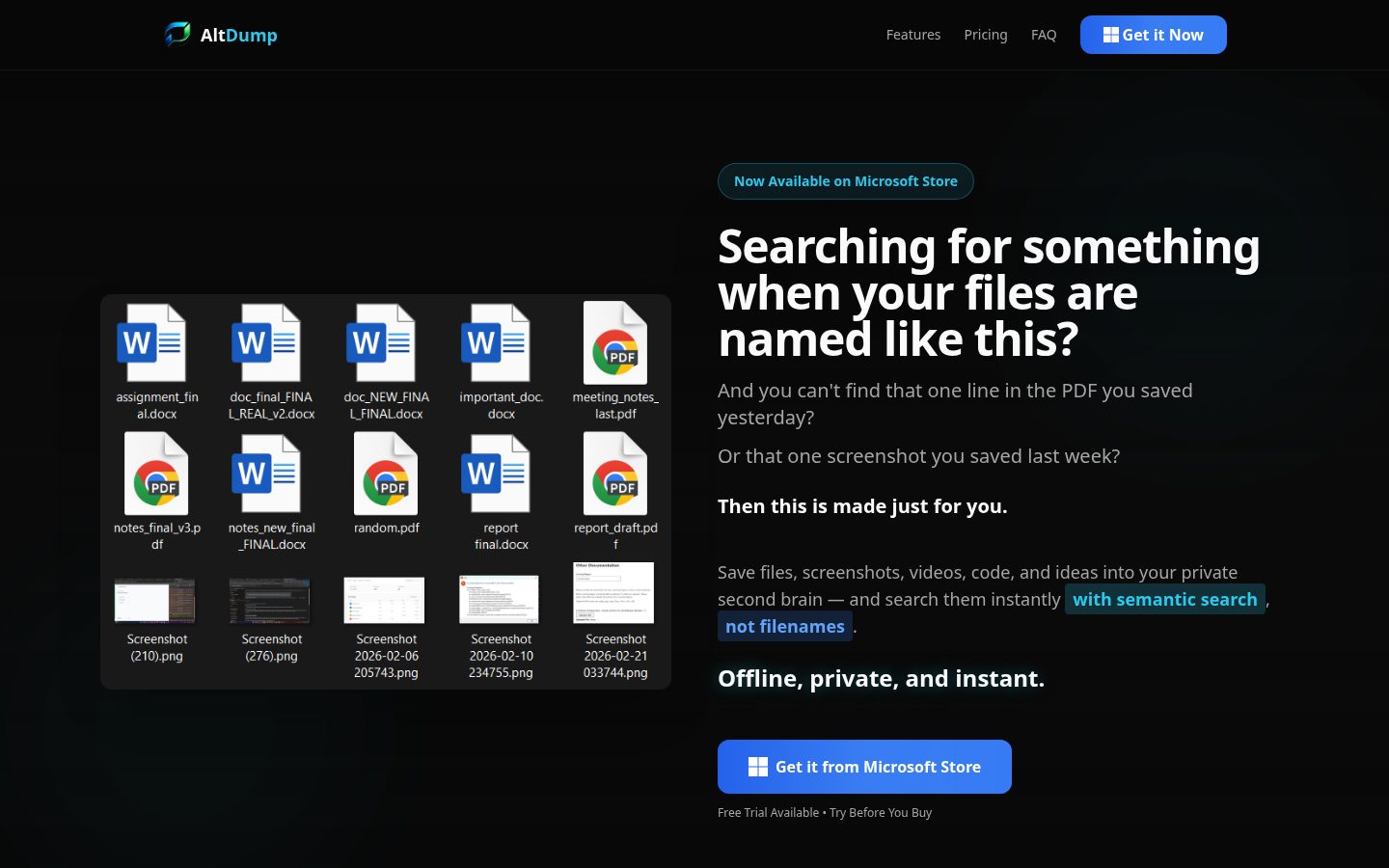Image resolution: width=1389 pixels, height=868 pixels.
Task: Click 'Free Trial Available • Try Before You Buy' text
Action: tap(825, 812)
